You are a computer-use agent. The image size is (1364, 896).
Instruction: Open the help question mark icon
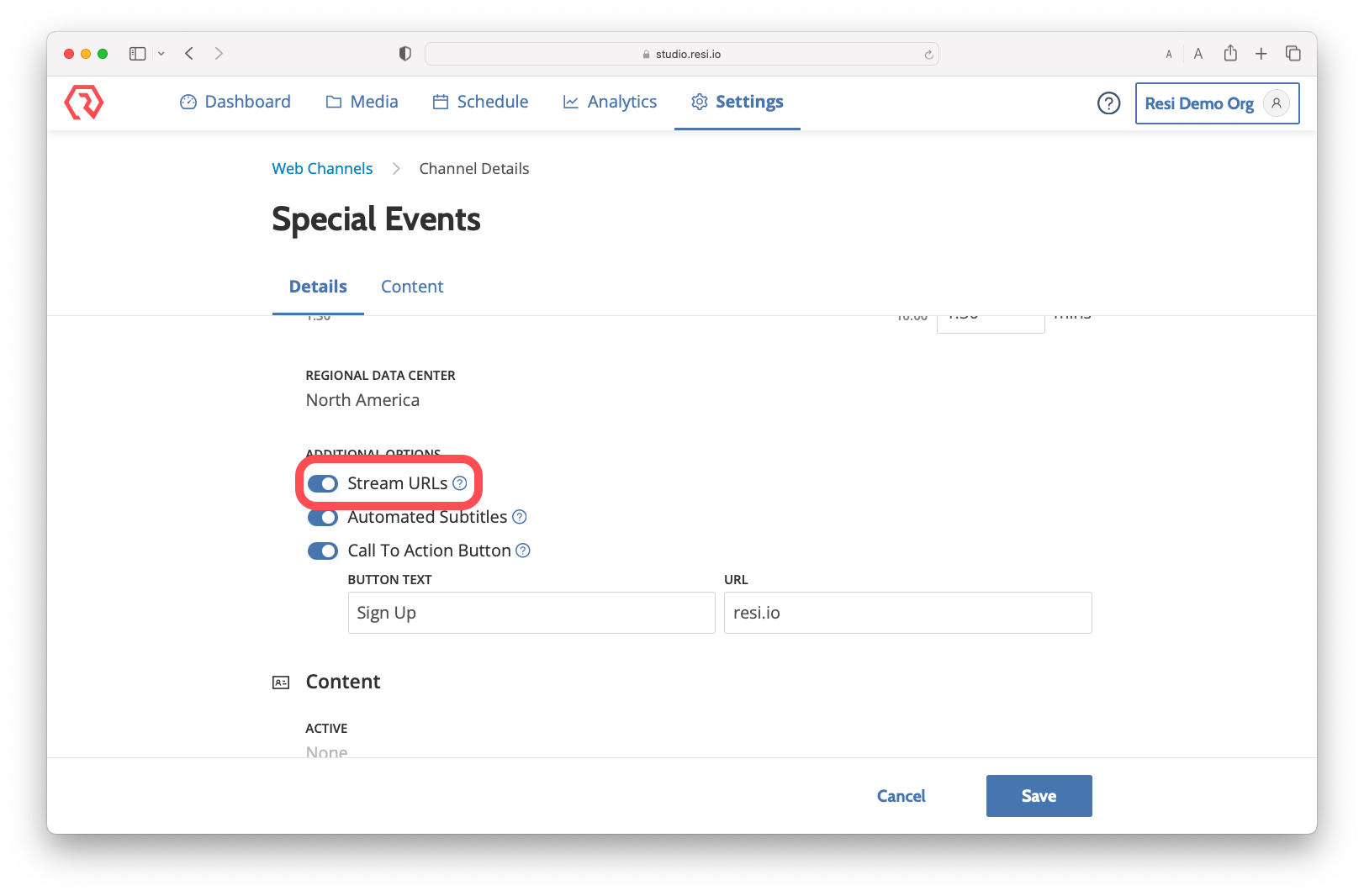click(1108, 103)
